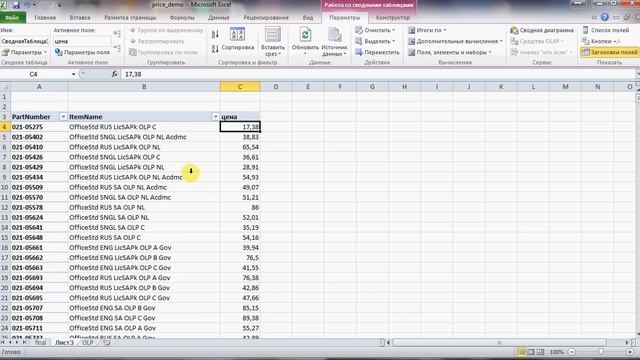Open the Выделить dropdown
This screenshot has width=640, height=360.
(375, 41)
